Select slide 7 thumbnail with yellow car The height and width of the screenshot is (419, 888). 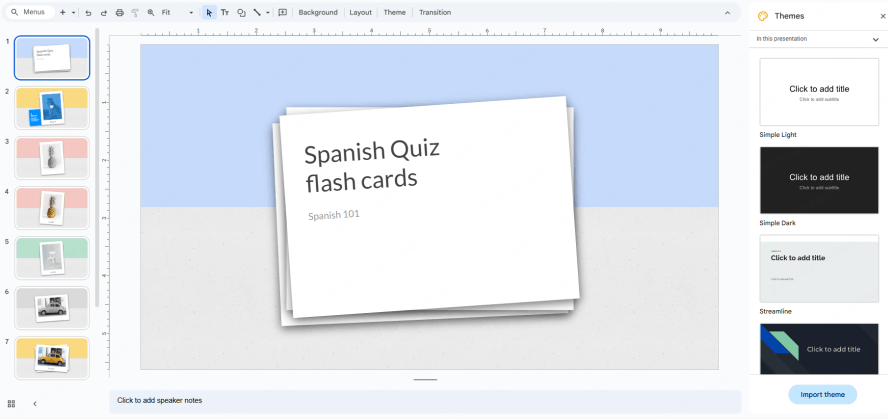[x=52, y=358]
